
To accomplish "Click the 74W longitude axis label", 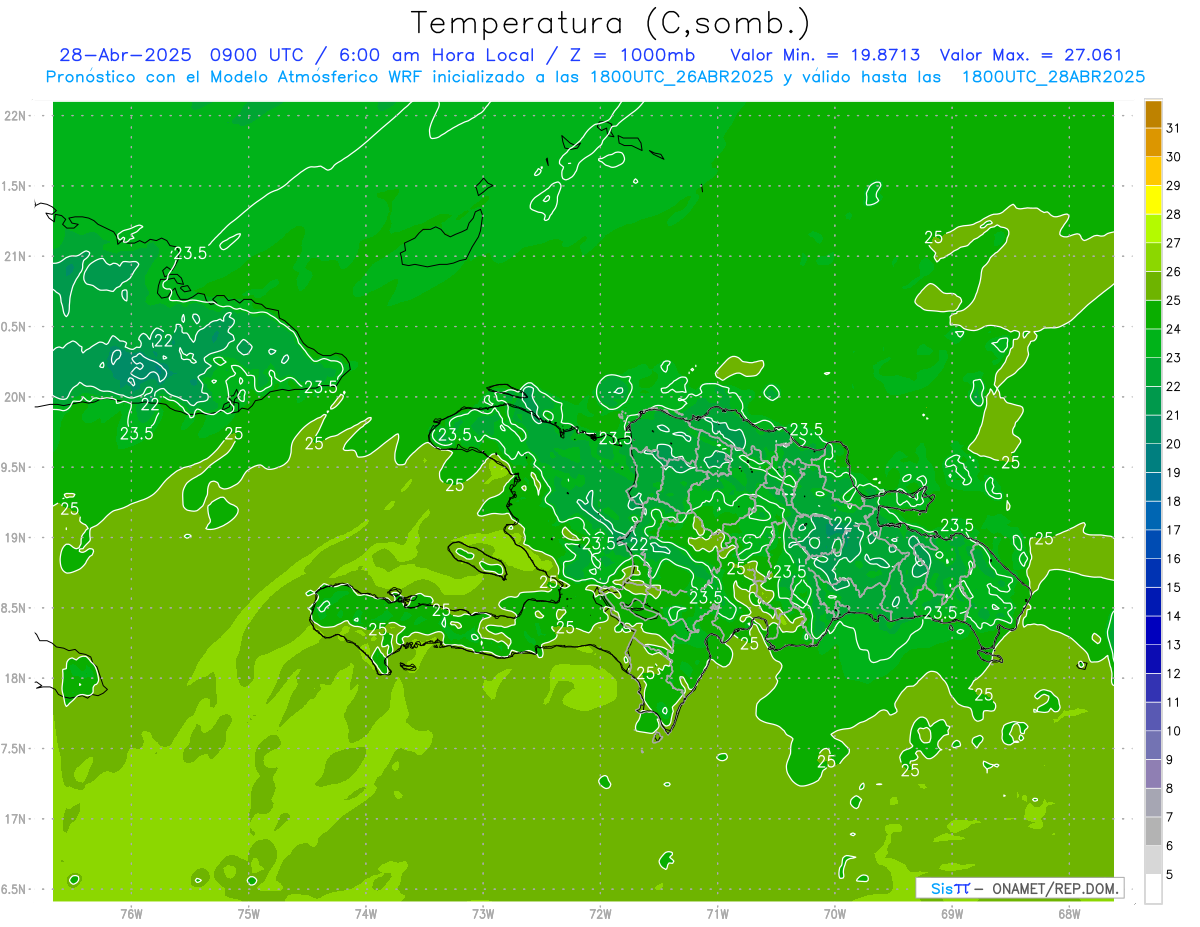I will [x=366, y=913].
